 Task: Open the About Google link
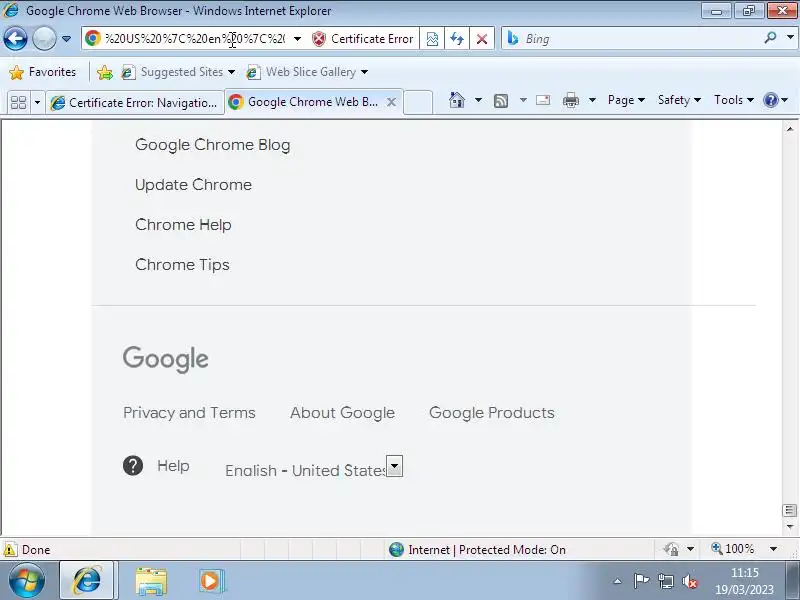(342, 413)
